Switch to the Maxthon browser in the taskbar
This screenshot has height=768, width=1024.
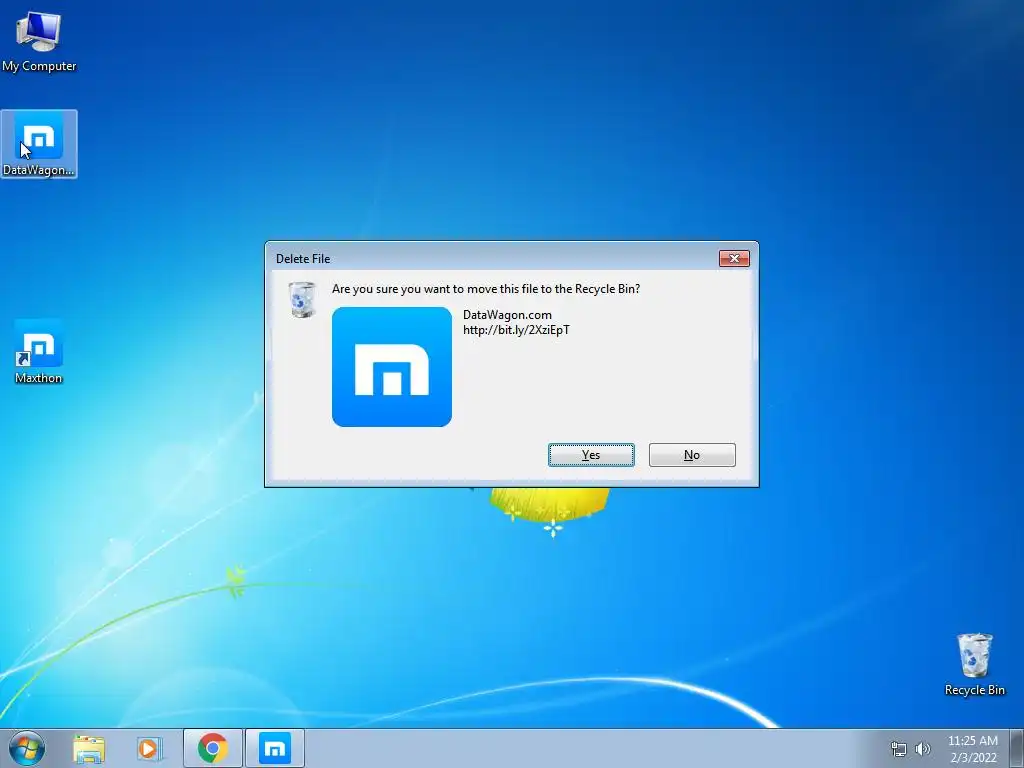point(274,748)
